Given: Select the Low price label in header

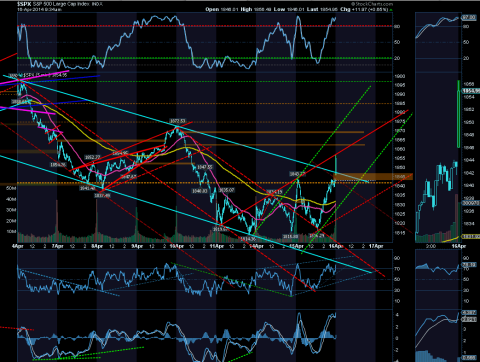Looking at the screenshot, I should pos(279,9).
